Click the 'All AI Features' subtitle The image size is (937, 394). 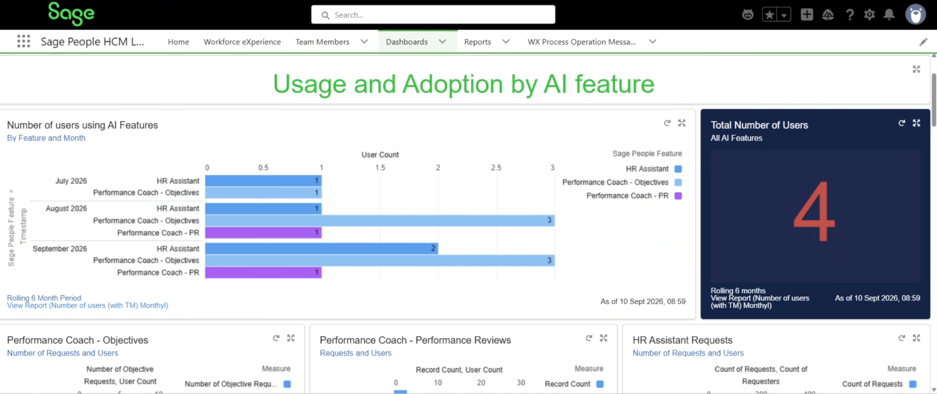pos(736,138)
